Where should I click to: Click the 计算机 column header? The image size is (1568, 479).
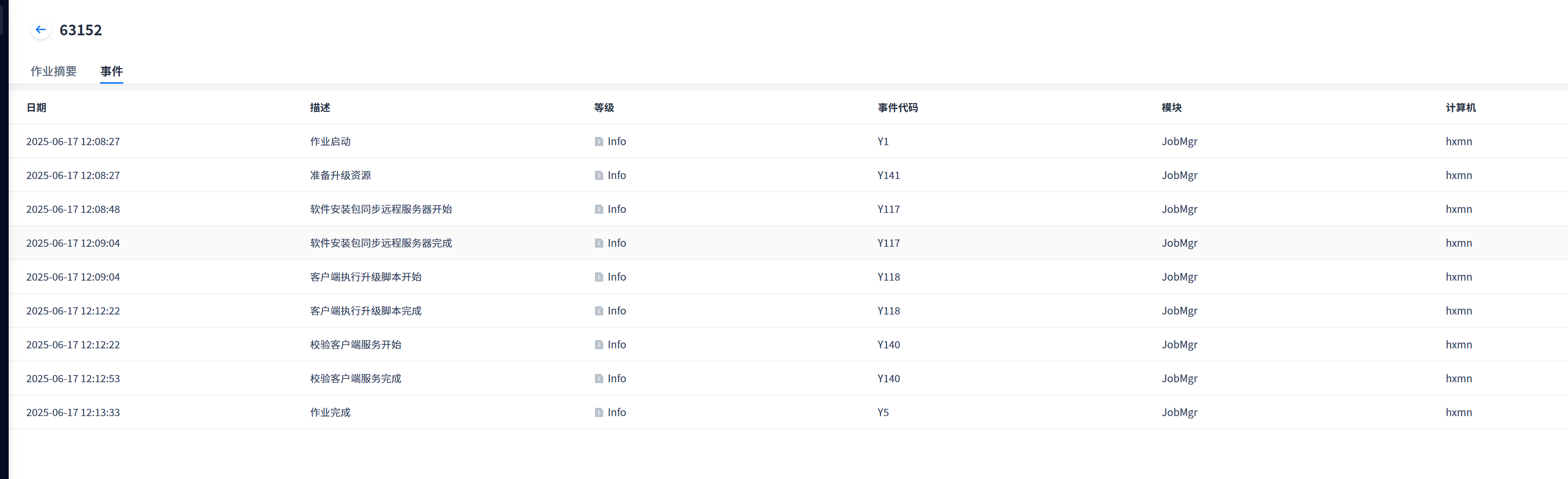[1460, 108]
